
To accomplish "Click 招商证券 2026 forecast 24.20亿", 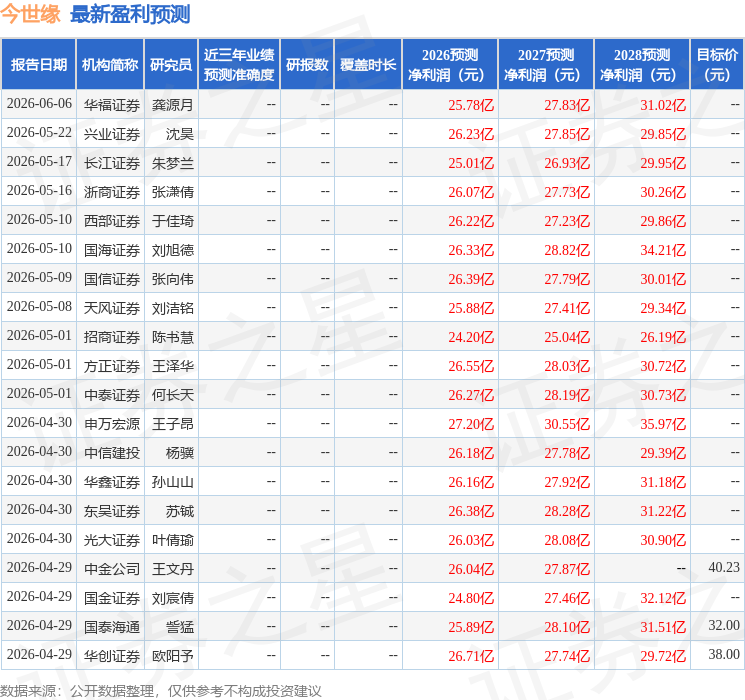I will point(471,337).
